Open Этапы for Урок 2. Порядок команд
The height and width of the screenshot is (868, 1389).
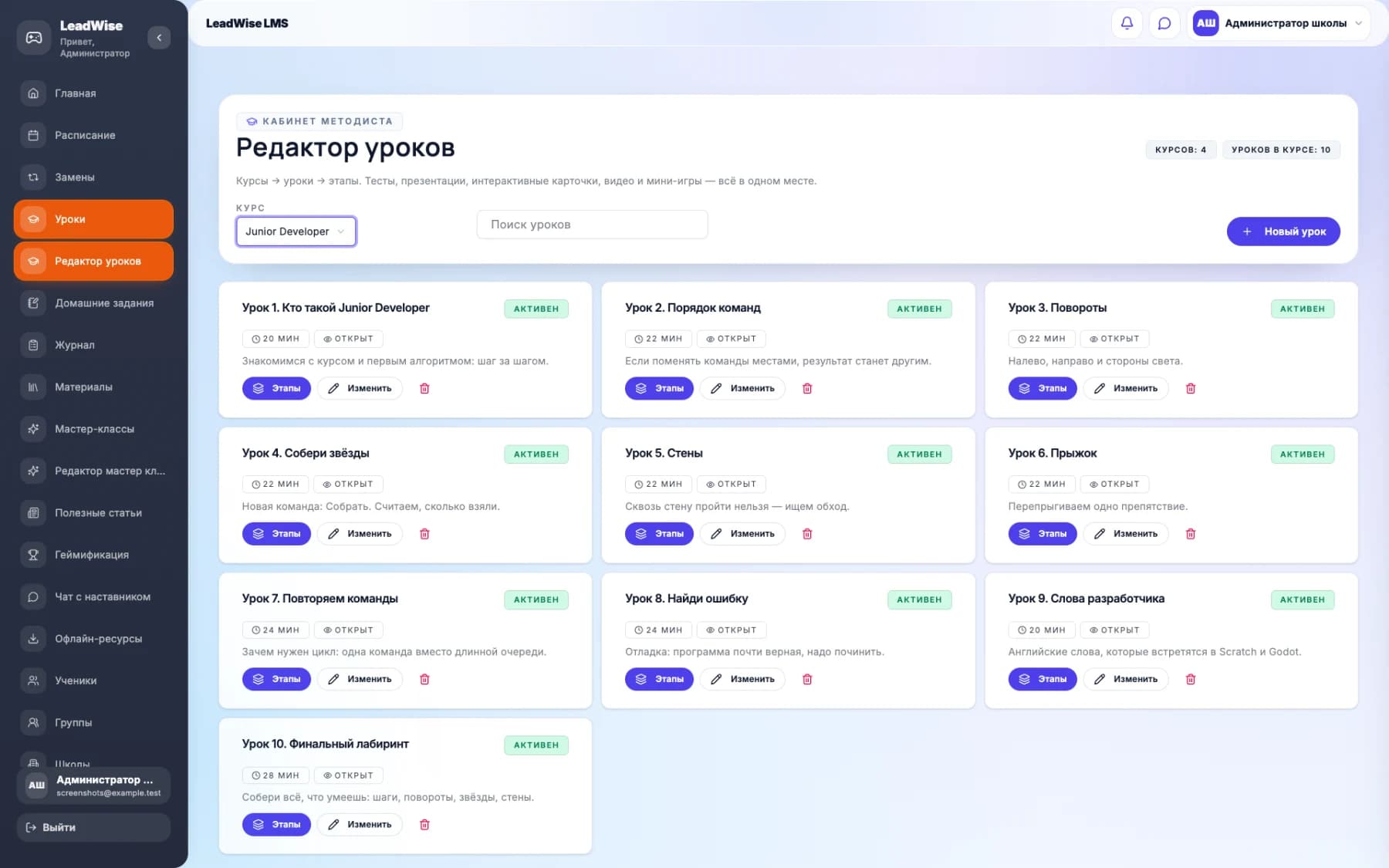(x=659, y=388)
